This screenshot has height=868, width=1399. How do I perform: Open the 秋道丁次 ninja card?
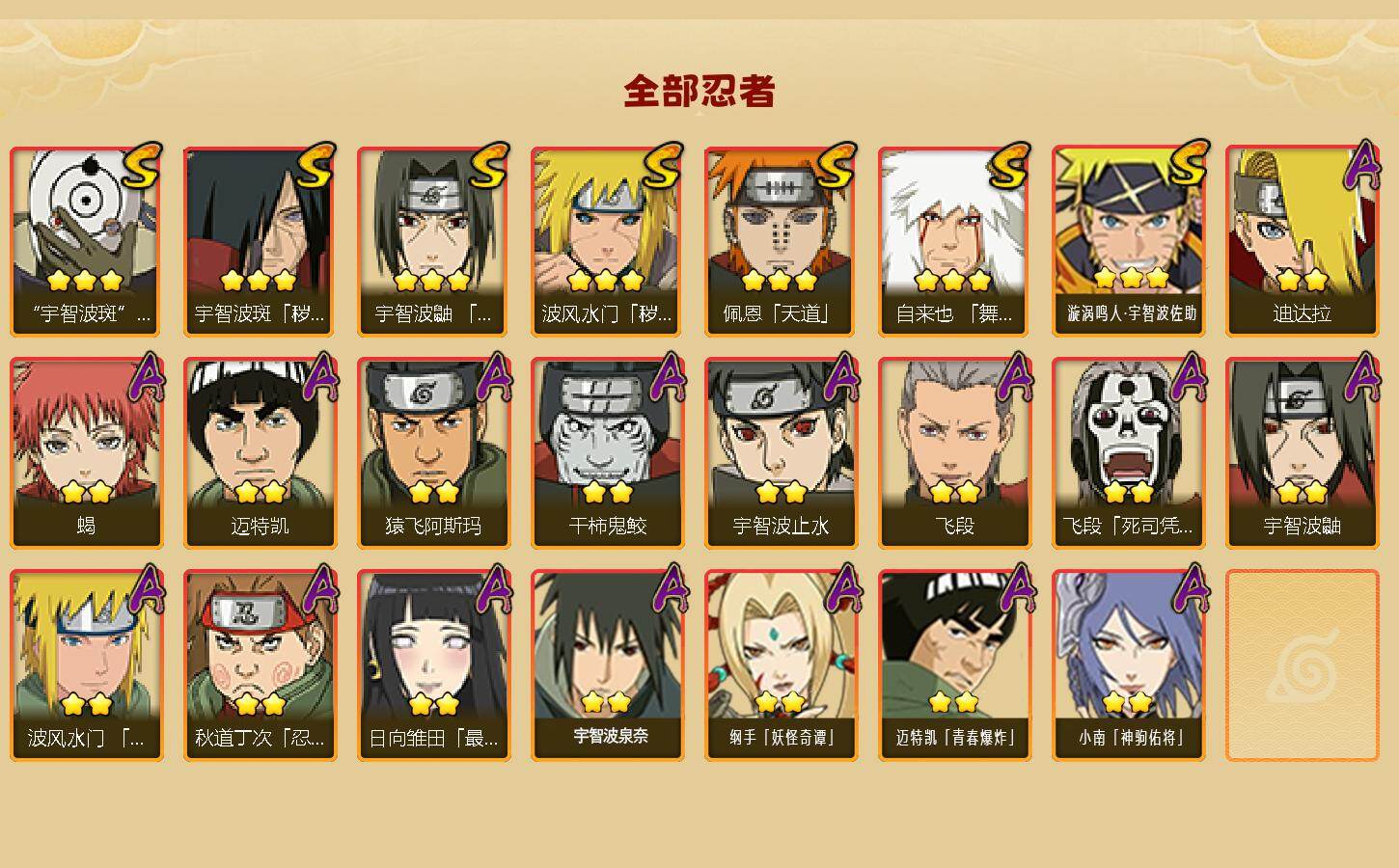point(261,665)
